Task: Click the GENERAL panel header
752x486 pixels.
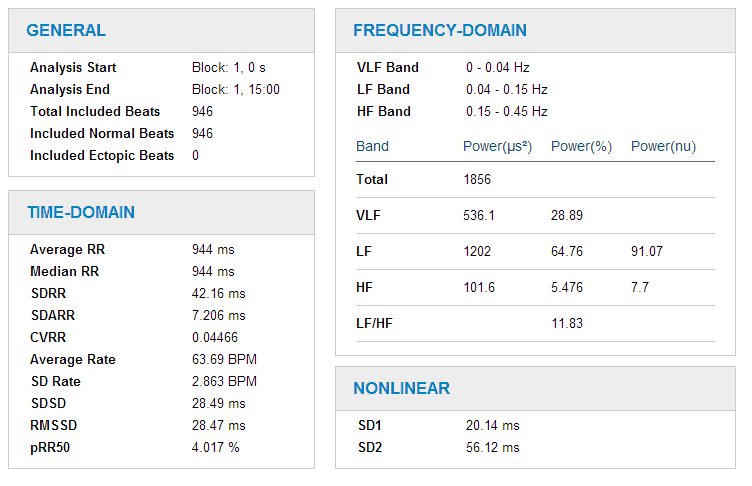Action: (x=66, y=30)
